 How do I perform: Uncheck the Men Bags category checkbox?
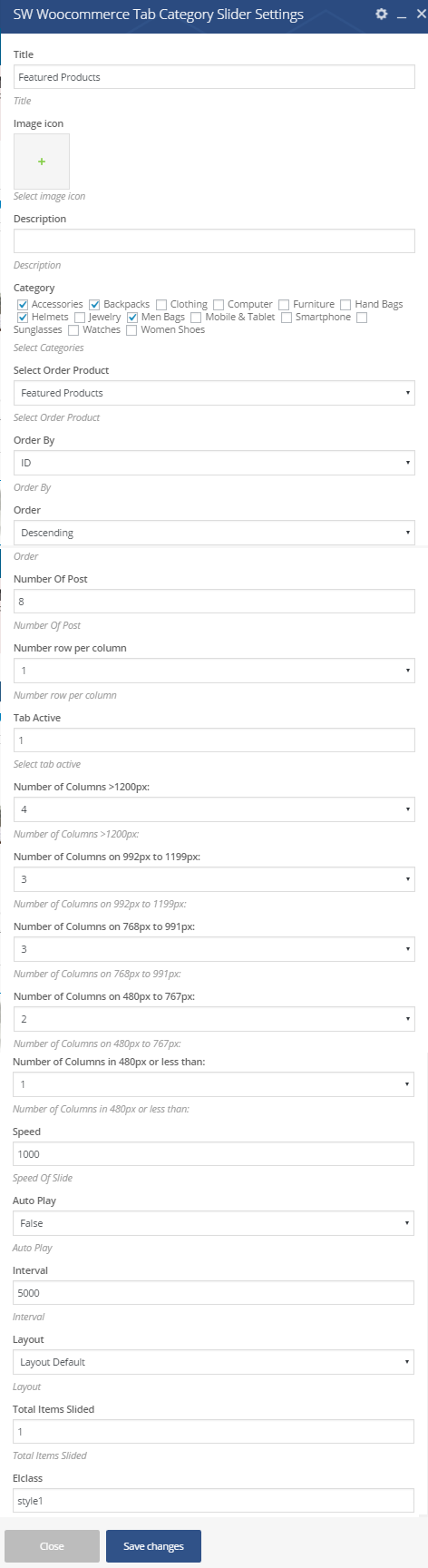click(x=132, y=318)
